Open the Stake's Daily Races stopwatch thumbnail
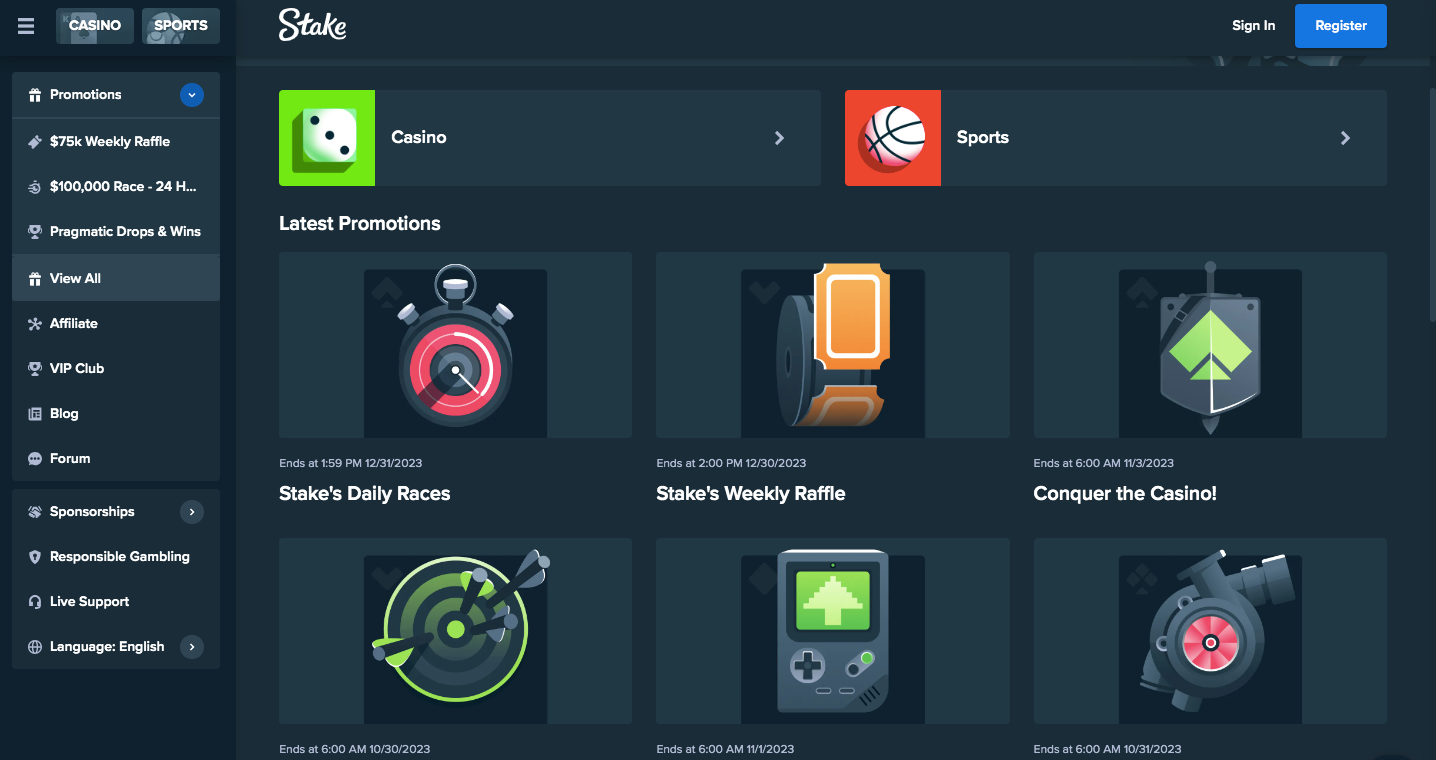1436x760 pixels. coord(455,345)
